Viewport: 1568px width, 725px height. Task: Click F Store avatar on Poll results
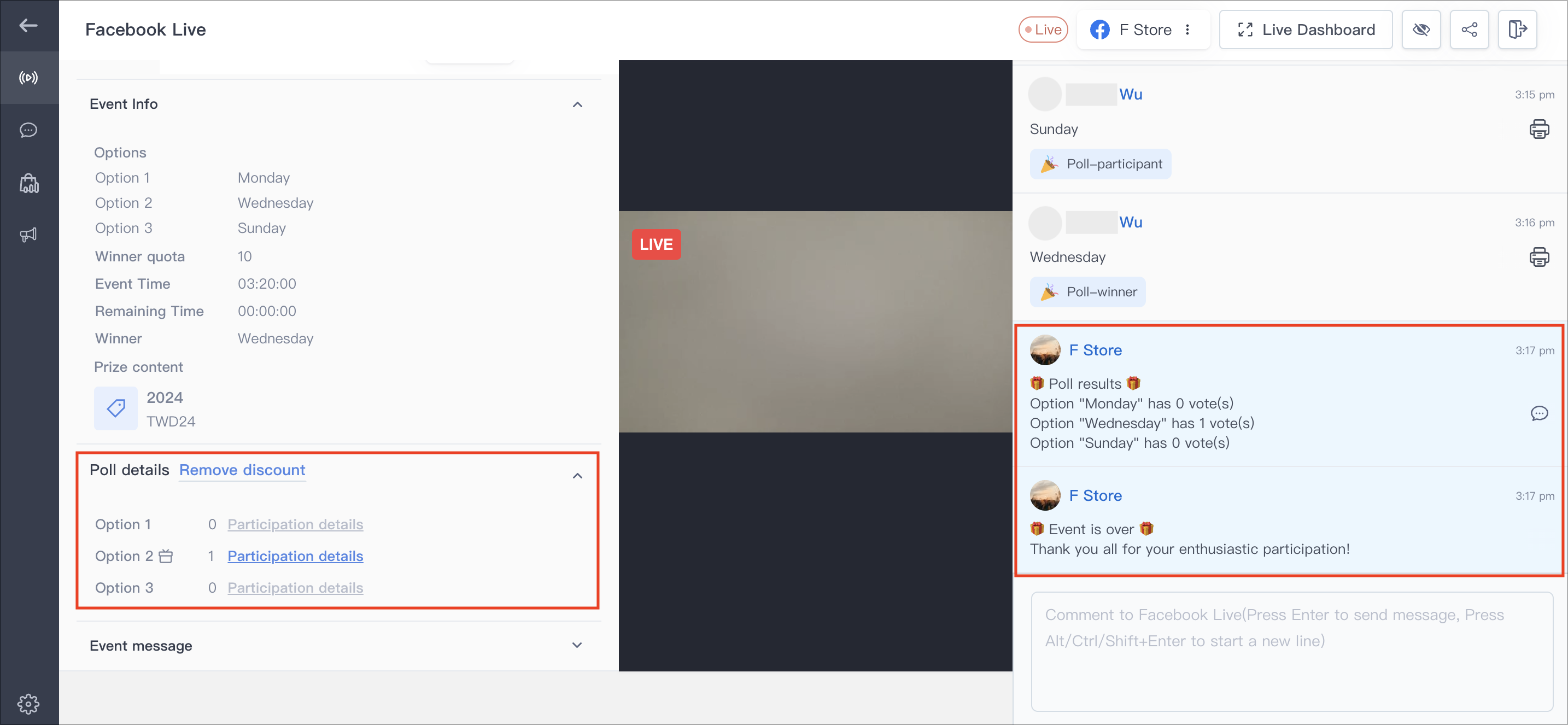1045,350
